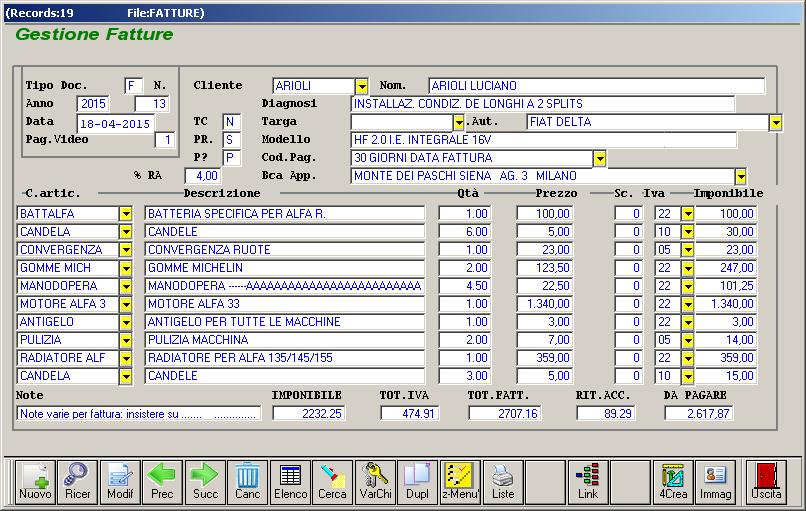Viewport: 806px width, 511px height.
Task: Click the TC field containing N
Action: tap(231, 122)
